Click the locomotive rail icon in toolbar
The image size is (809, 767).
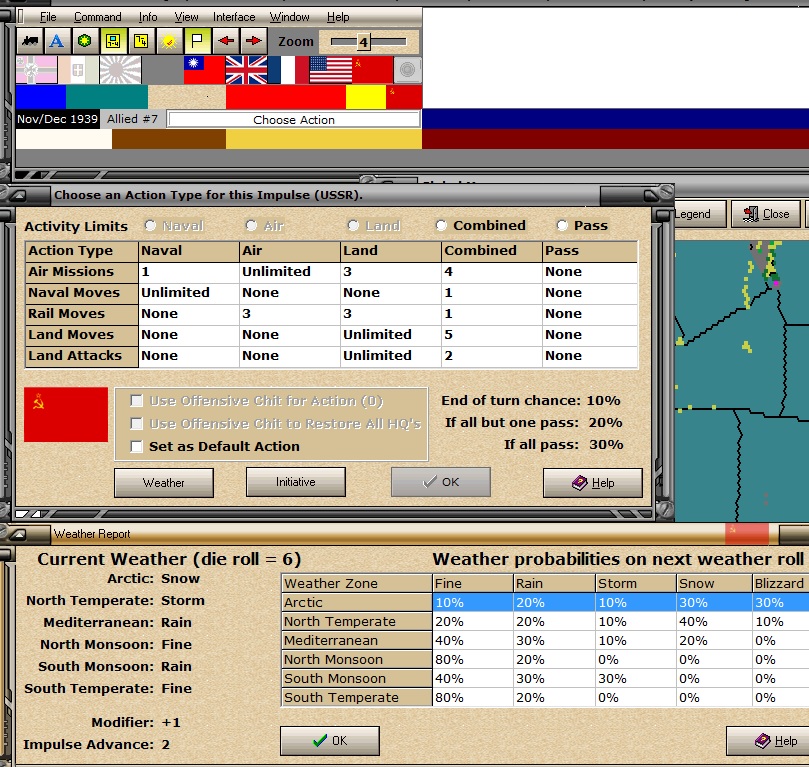30,41
